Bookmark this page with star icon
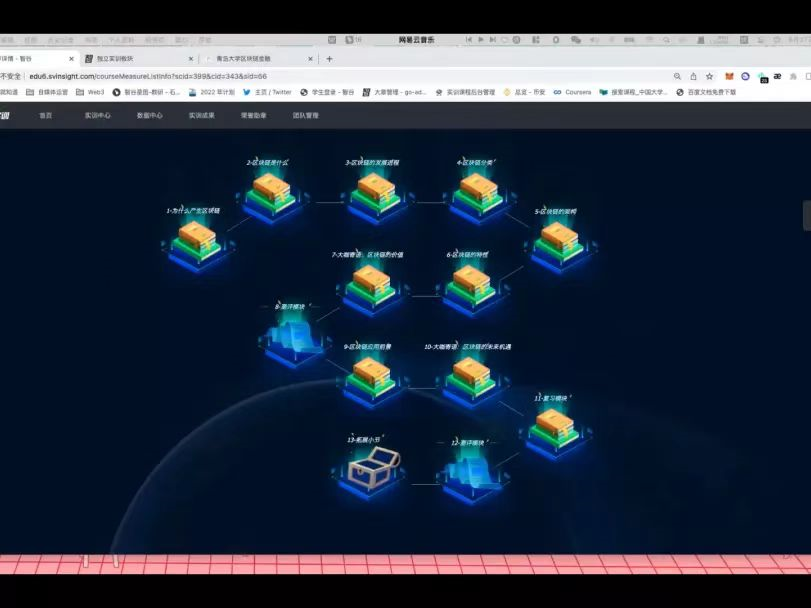This screenshot has width=811, height=608. point(709,76)
